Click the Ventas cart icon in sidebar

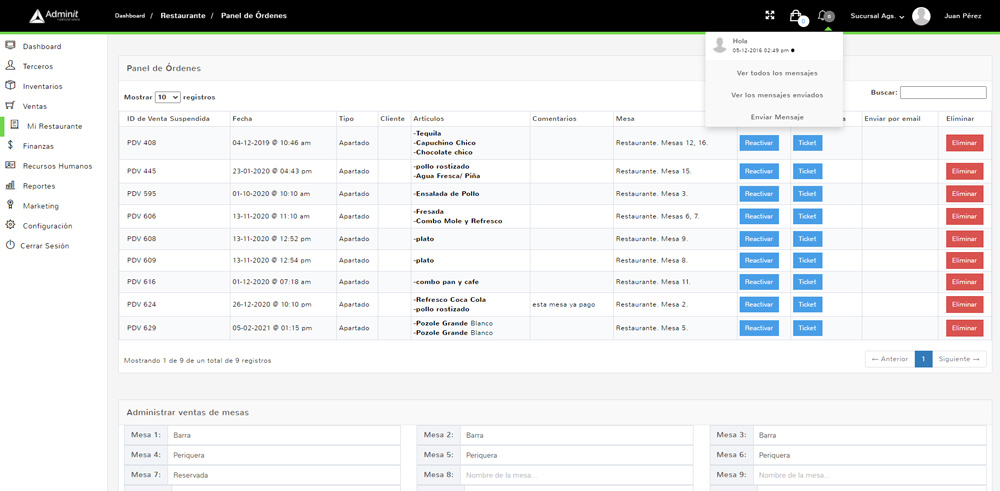[x=10, y=106]
